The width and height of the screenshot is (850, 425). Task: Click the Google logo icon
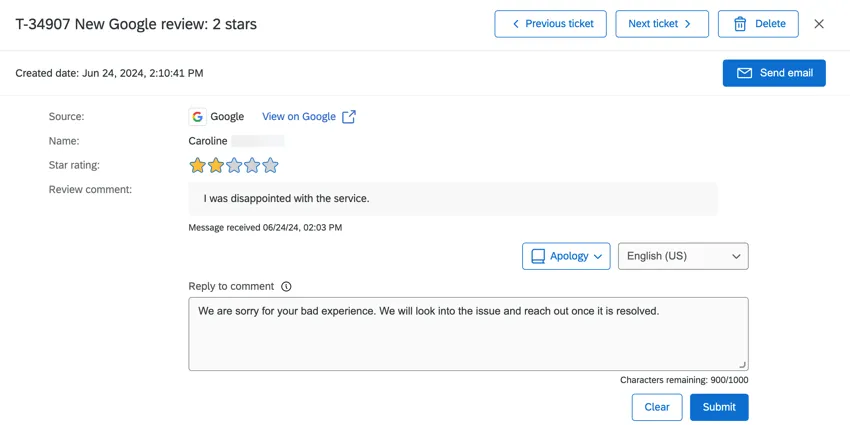pos(198,117)
